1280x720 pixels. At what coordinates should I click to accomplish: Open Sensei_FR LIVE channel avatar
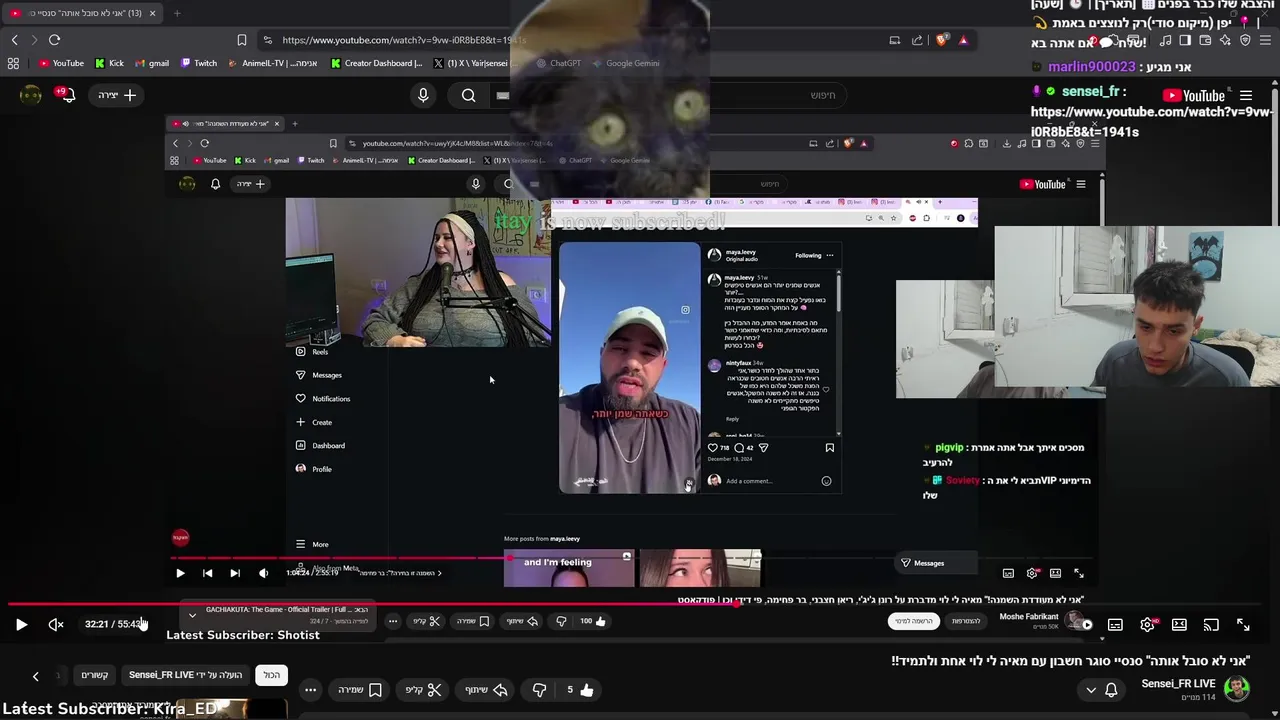coord(1237,688)
